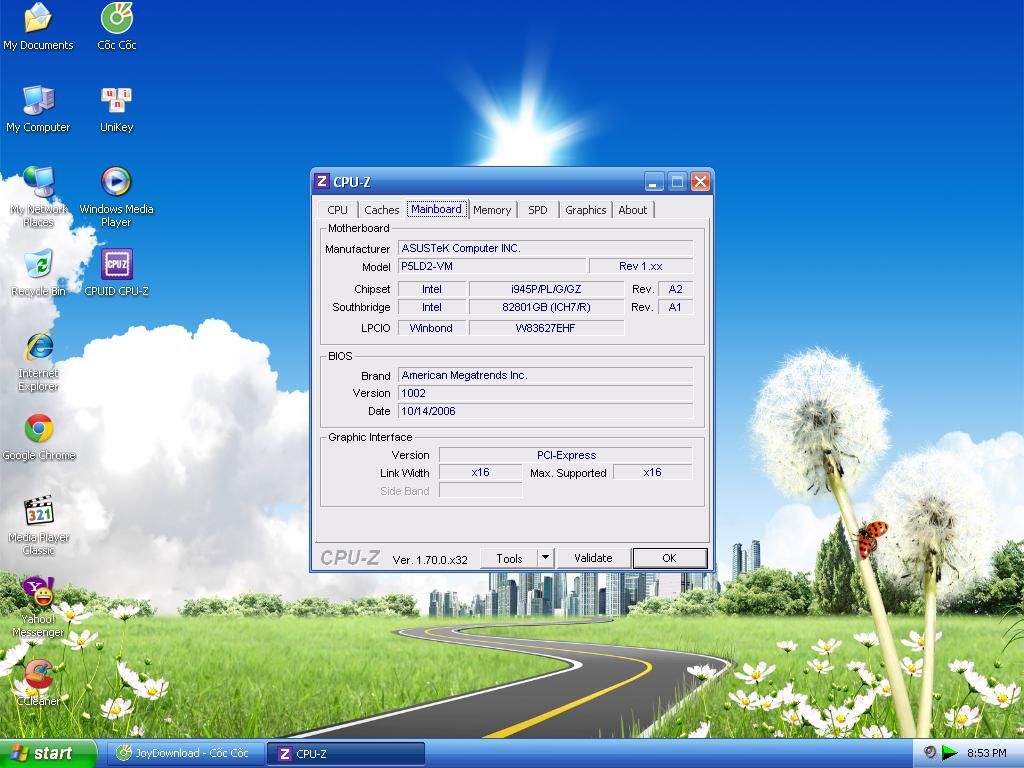
Task: Open the Tools dropdown in CPU-Z
Action: click(545, 558)
